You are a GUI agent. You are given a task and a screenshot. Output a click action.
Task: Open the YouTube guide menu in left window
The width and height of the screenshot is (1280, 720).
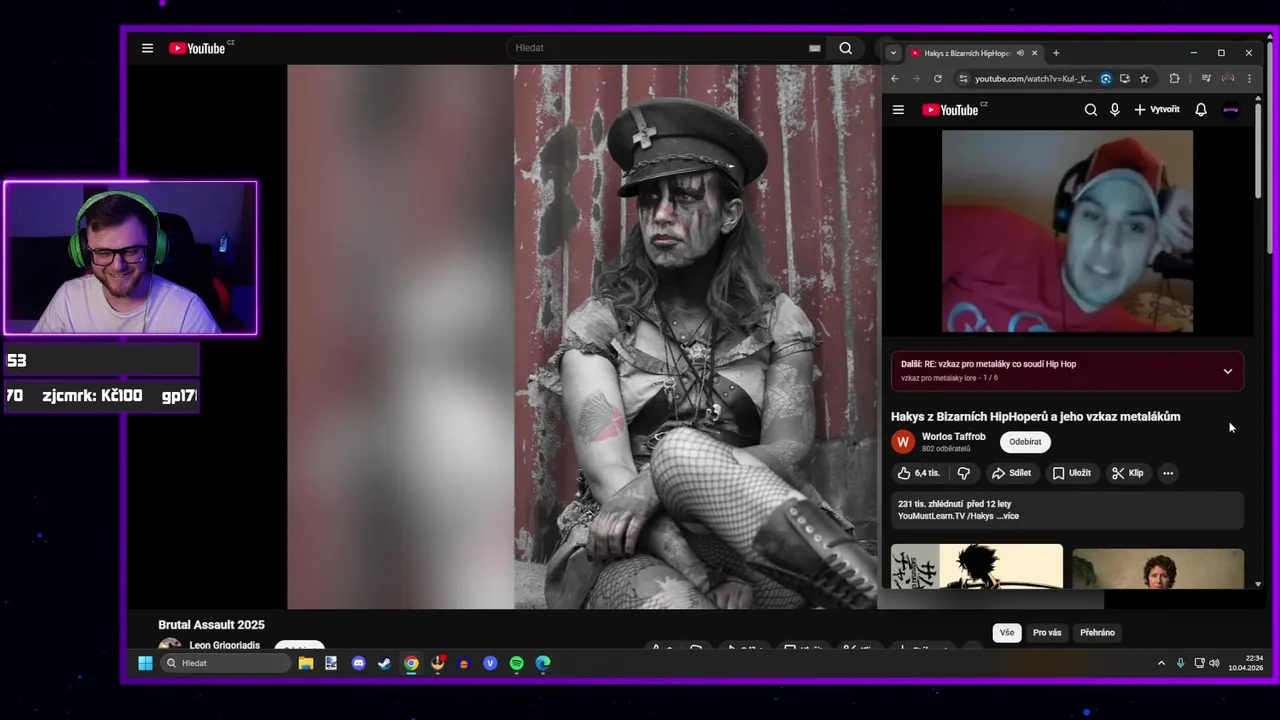(x=147, y=48)
